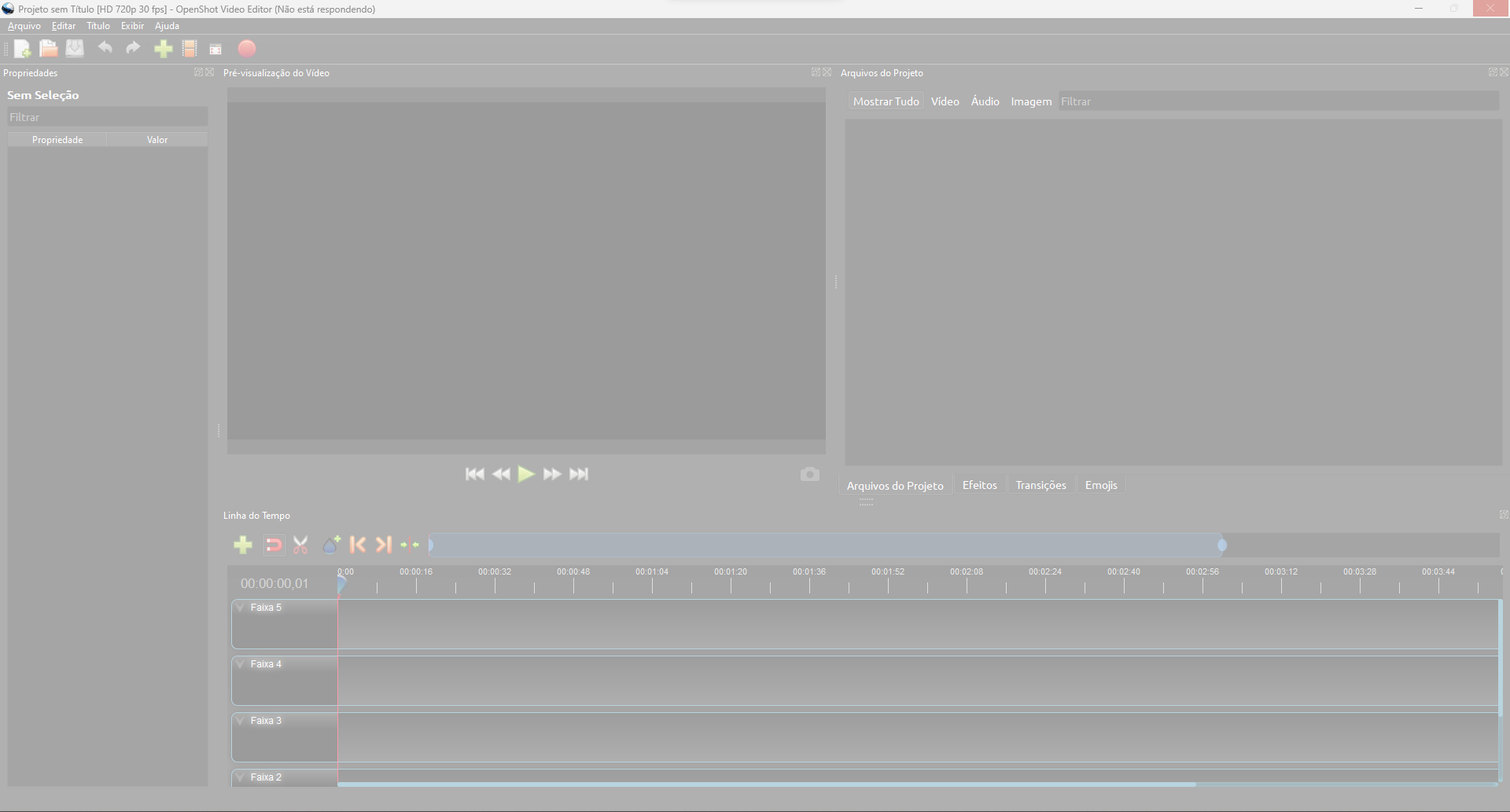The height and width of the screenshot is (812, 1510).
Task: Click the 00:00:00,01 timecode display
Action: pyautogui.click(x=274, y=584)
